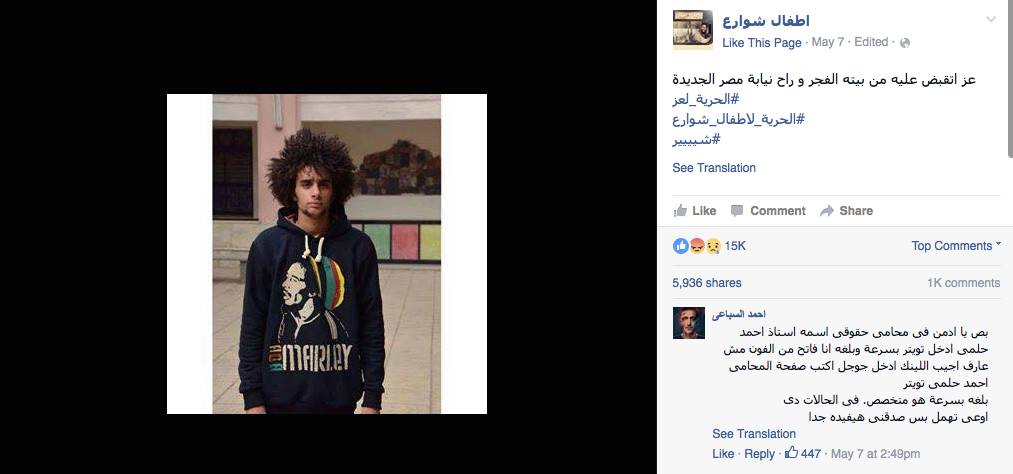Image resolution: width=1013 pixels, height=474 pixels.
Task: Click See Translation under the first comment
Action: 754,434
